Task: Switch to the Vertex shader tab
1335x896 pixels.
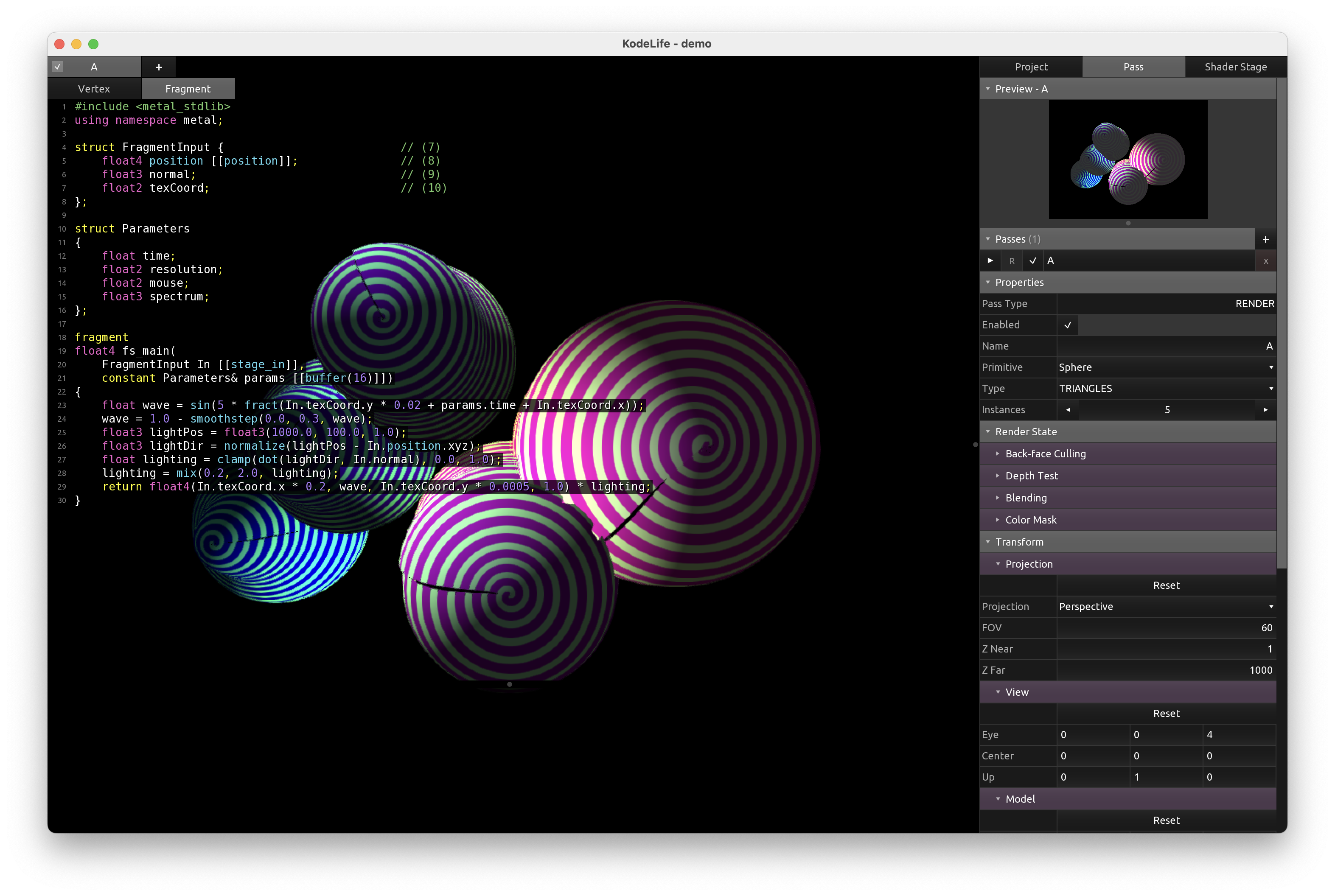Action: [94, 89]
